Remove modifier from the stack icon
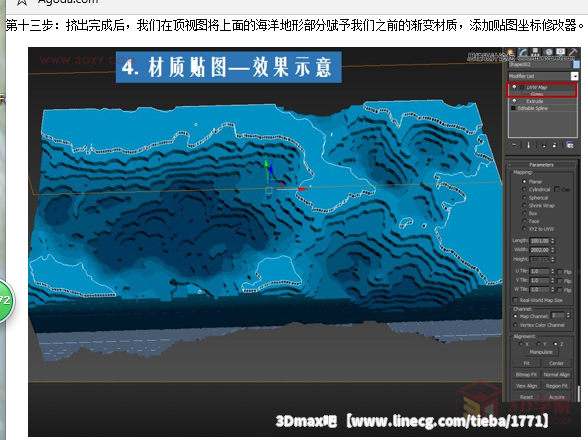Image resolution: width=588 pixels, height=440 pixels. pos(555,145)
